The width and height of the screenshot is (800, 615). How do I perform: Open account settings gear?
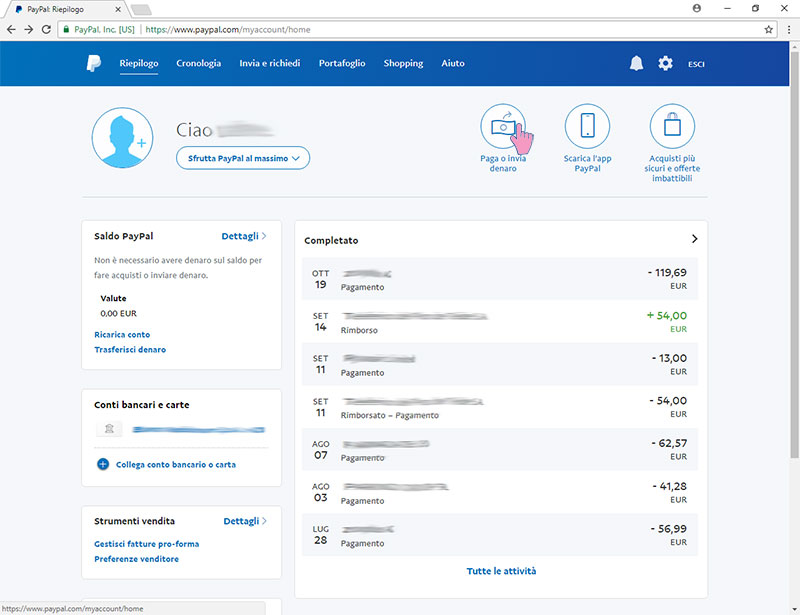pyautogui.click(x=665, y=63)
